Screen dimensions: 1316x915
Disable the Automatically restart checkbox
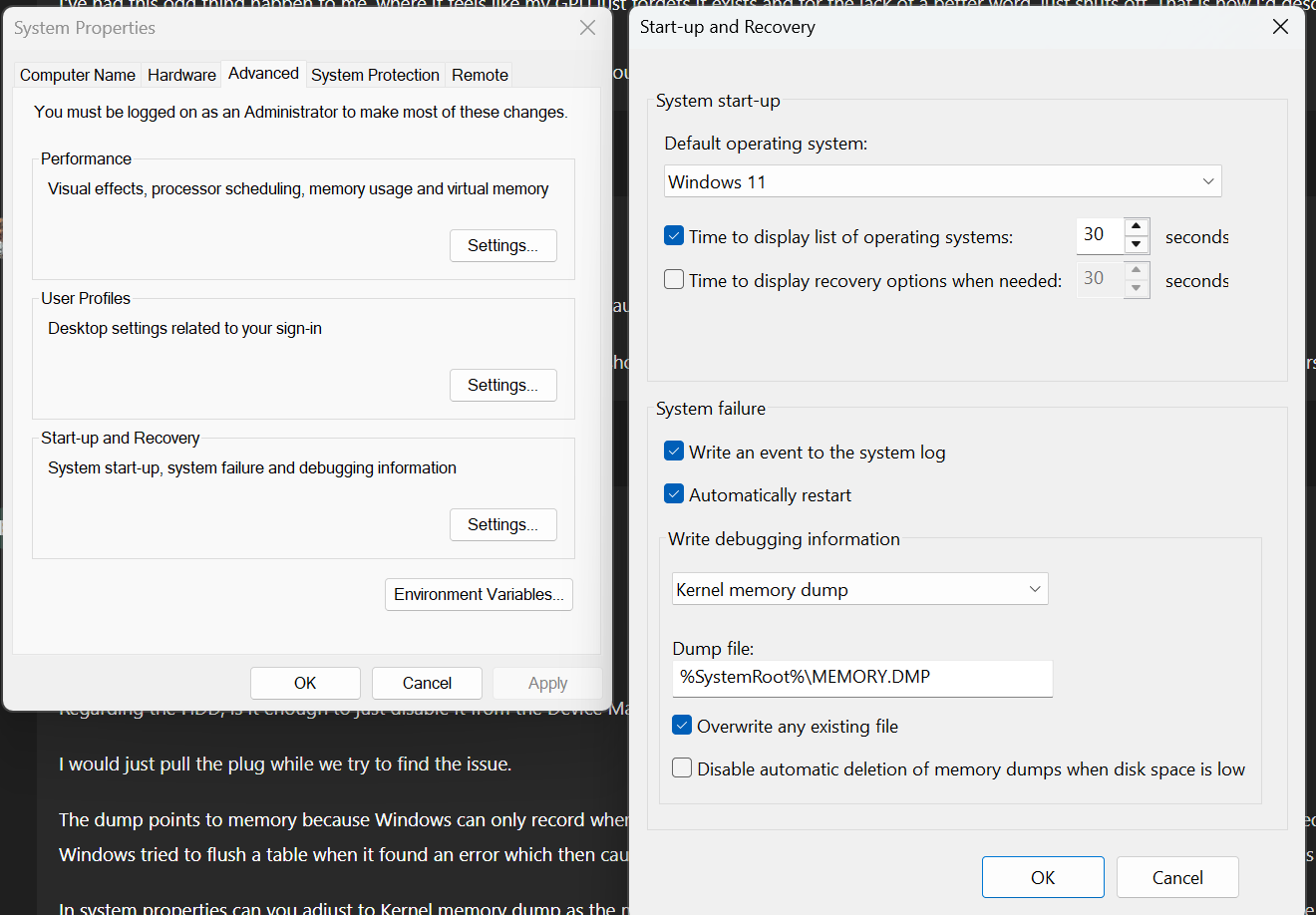675,494
